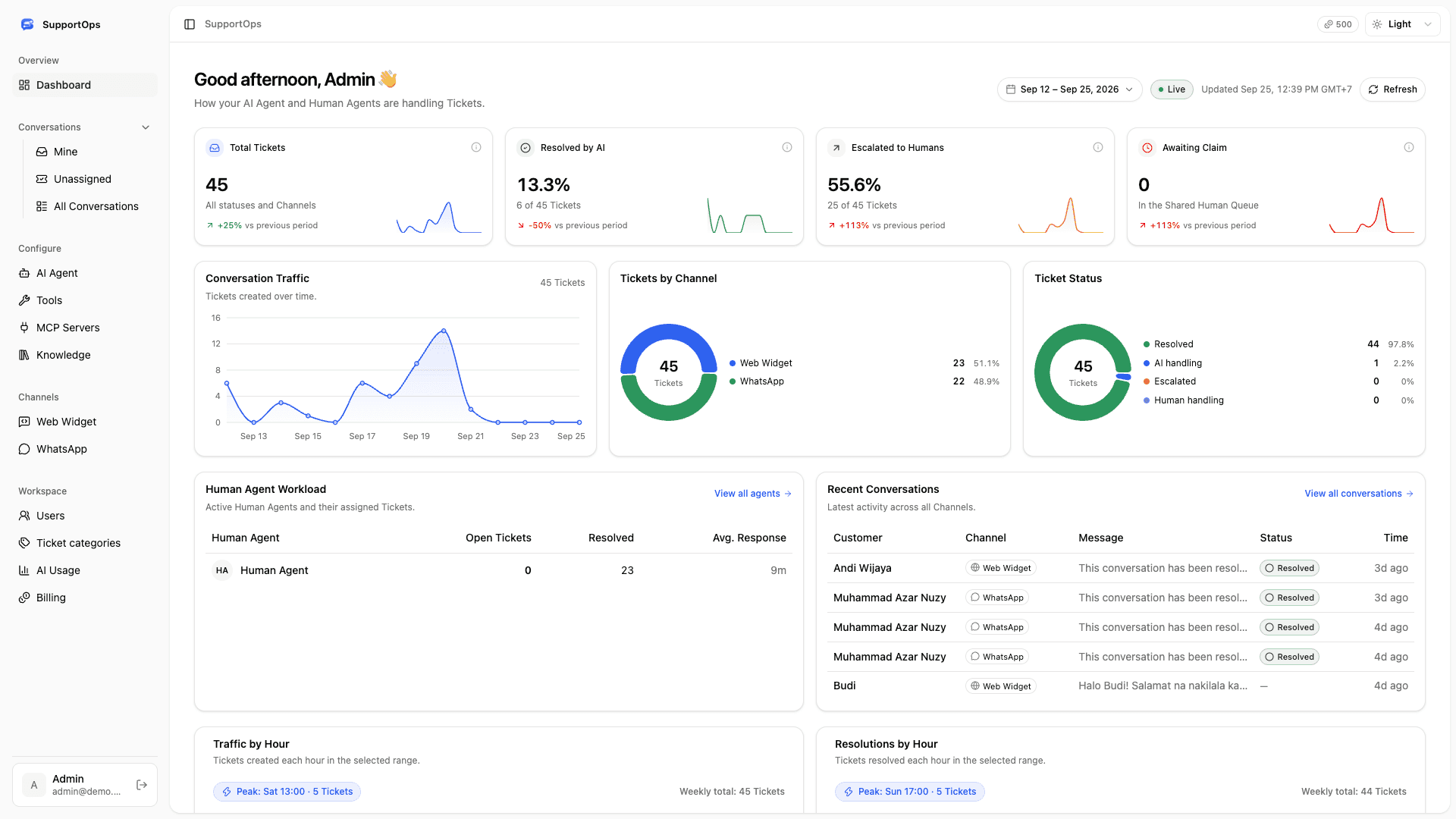Click the Andi Wijaya conversation row
This screenshot has width=1456, height=819.
pyautogui.click(x=1120, y=568)
